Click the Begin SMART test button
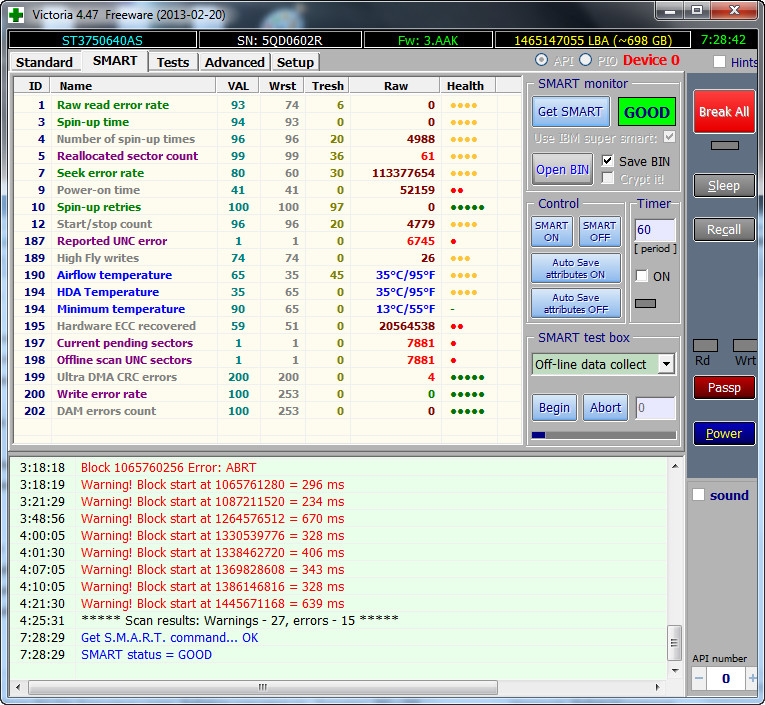 pos(554,407)
